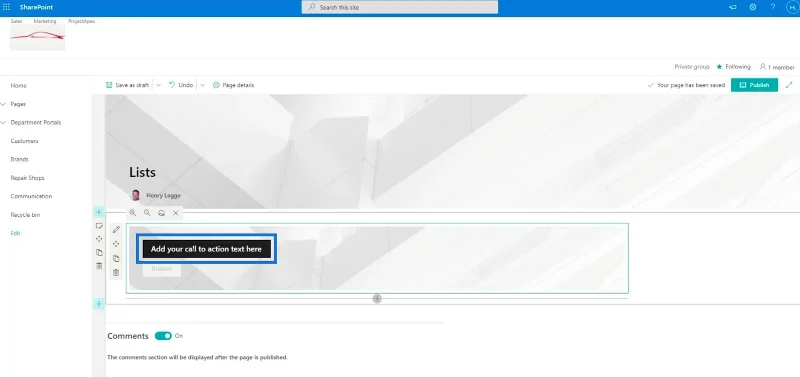
Task: Open Communication in the left navigation
Action: coord(31,196)
